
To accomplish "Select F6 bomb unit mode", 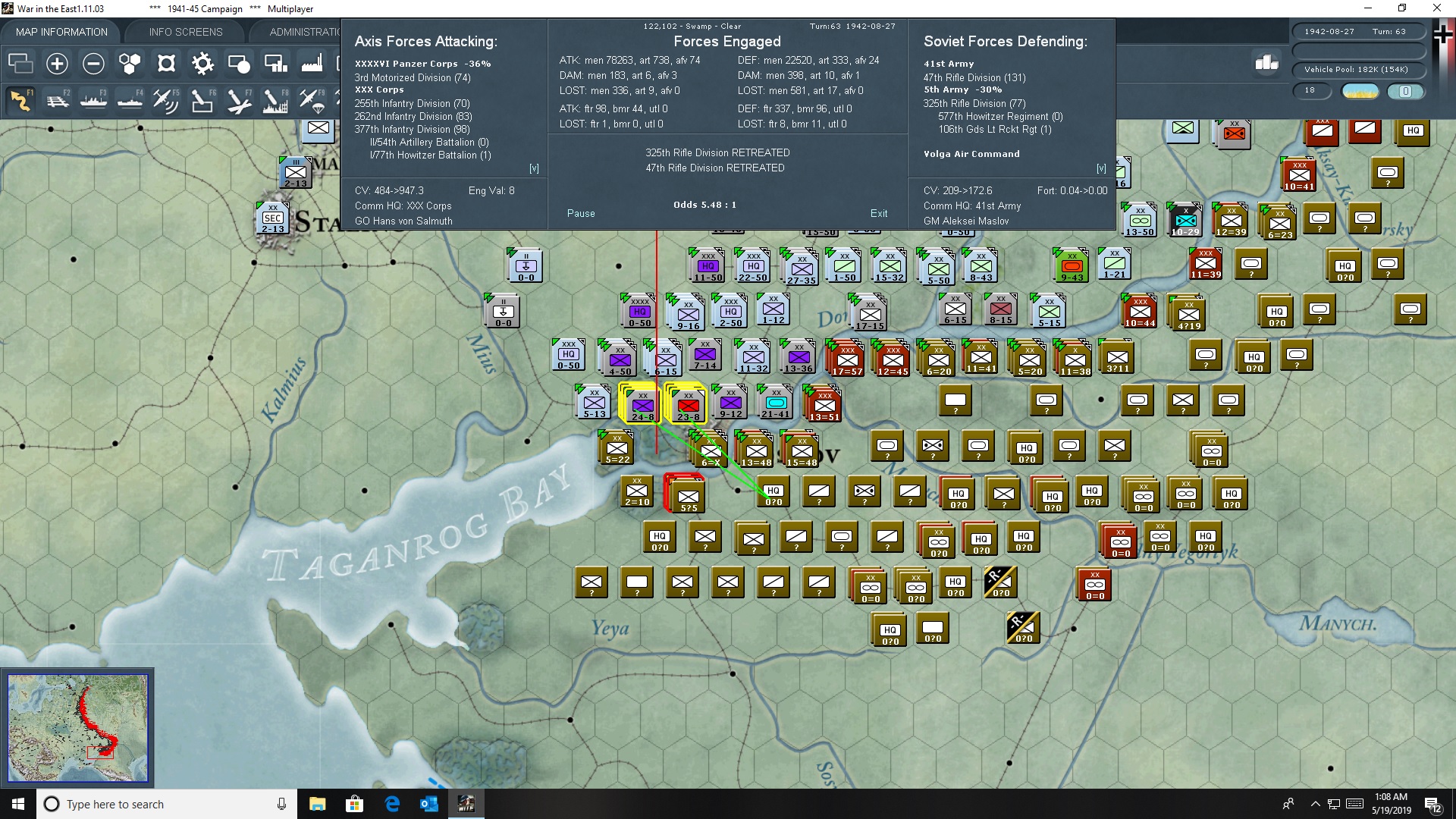I will click(202, 101).
